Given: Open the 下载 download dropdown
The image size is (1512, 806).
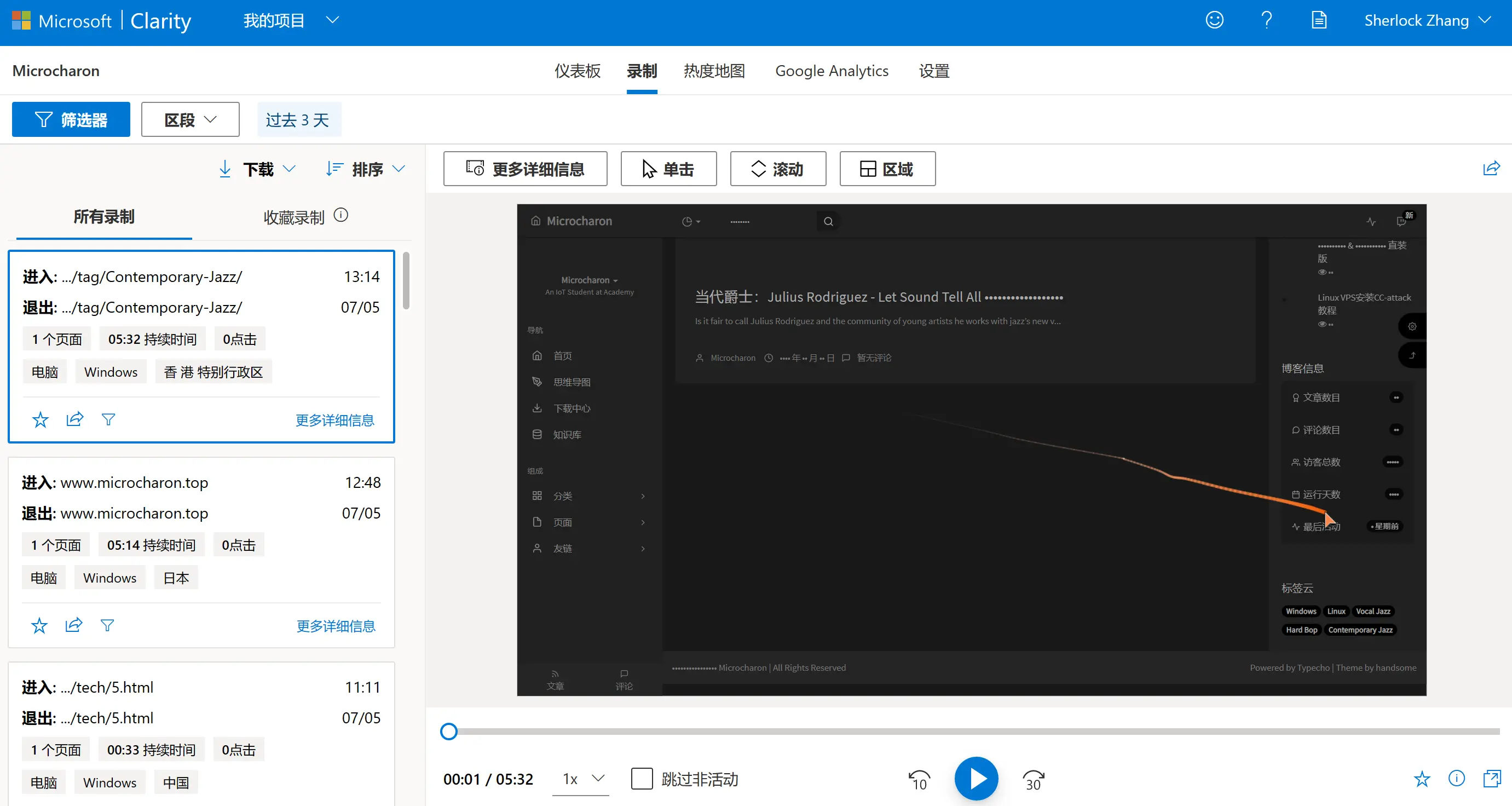Looking at the screenshot, I should tap(257, 169).
